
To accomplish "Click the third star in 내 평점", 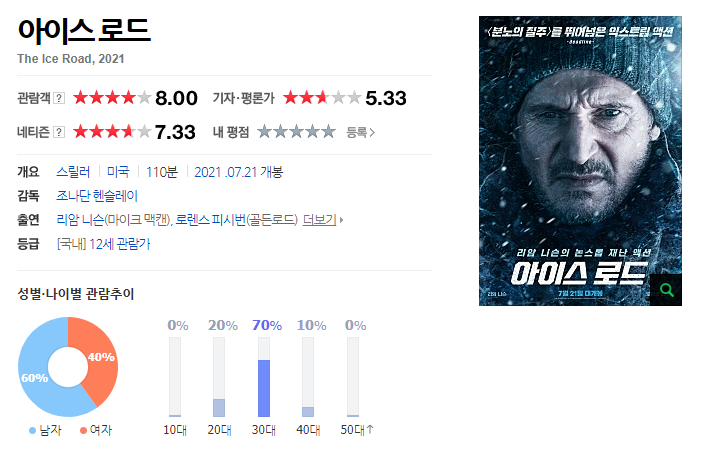I will (x=296, y=132).
